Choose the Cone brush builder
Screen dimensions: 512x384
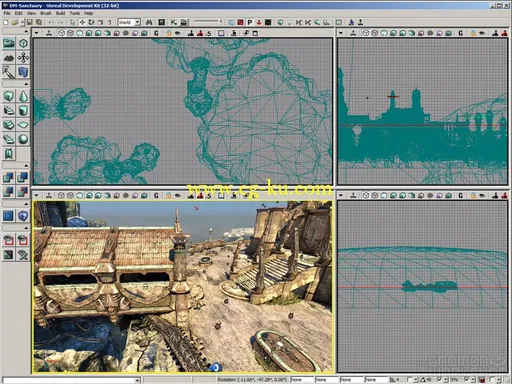point(23,96)
